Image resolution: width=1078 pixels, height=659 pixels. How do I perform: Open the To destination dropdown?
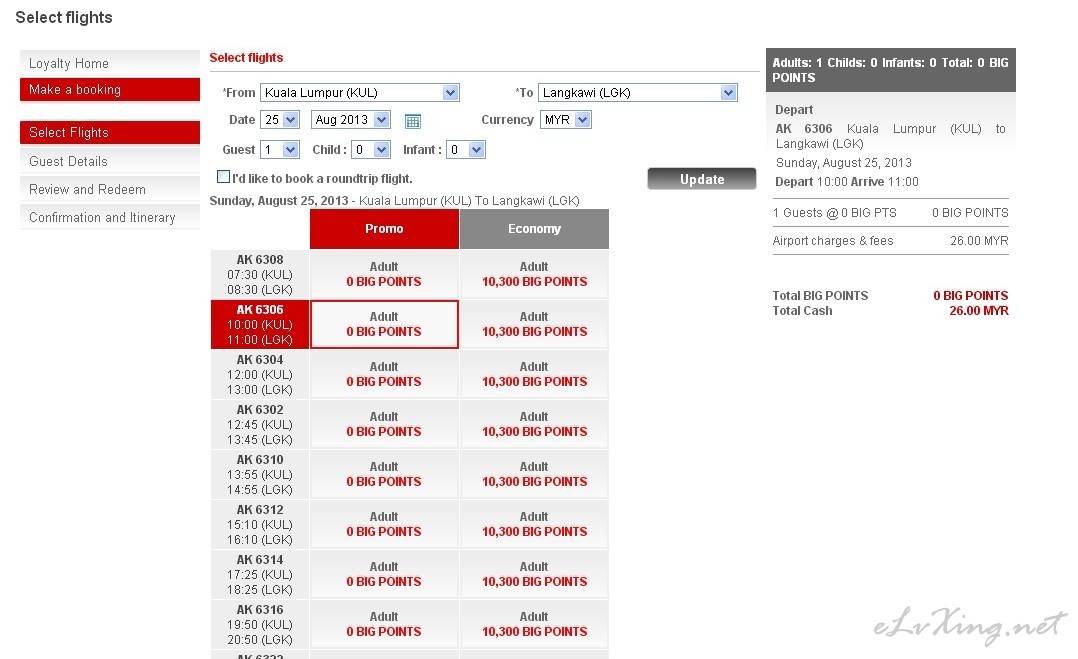click(637, 92)
